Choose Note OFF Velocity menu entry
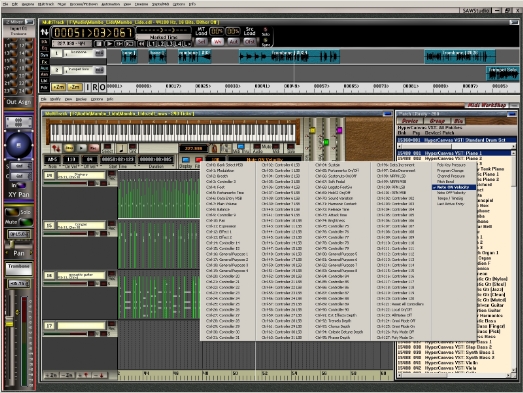Image resolution: width=523 pixels, height=393 pixels. [451, 193]
